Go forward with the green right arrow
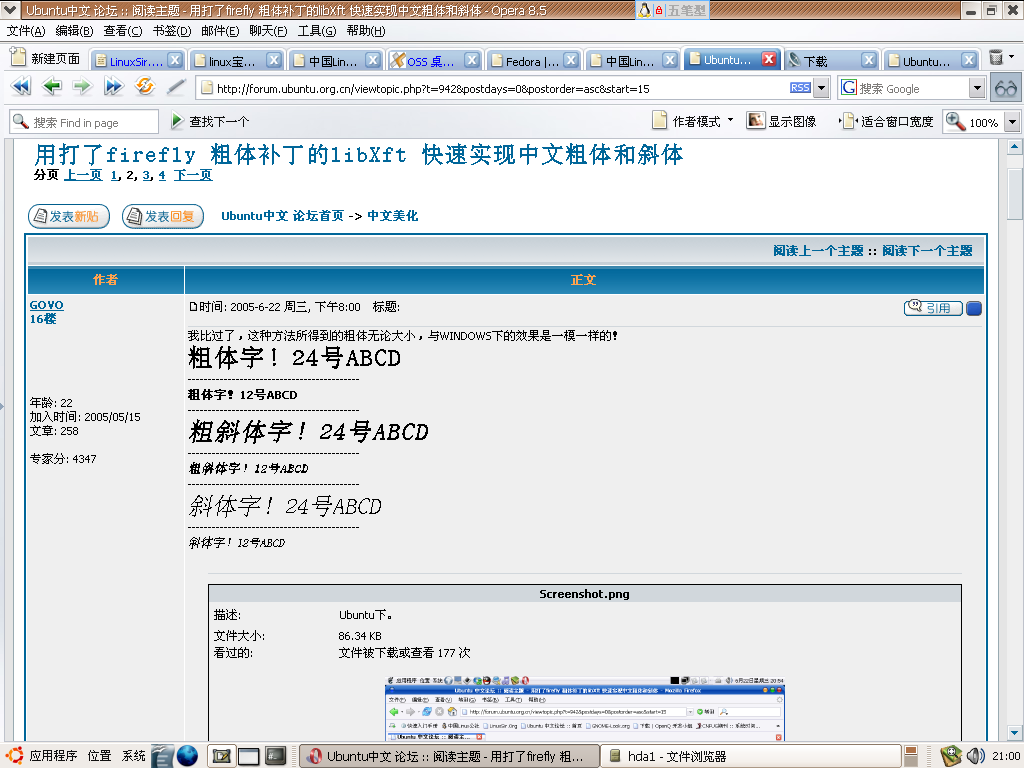Image resolution: width=1024 pixels, height=768 pixels. (x=82, y=86)
